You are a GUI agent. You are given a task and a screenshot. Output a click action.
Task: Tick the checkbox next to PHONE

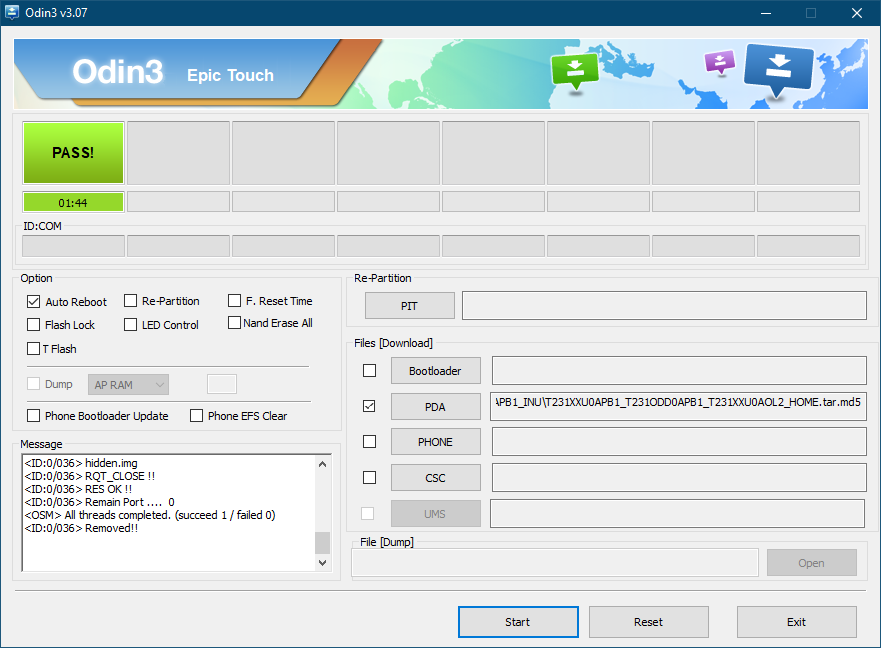tap(369, 442)
